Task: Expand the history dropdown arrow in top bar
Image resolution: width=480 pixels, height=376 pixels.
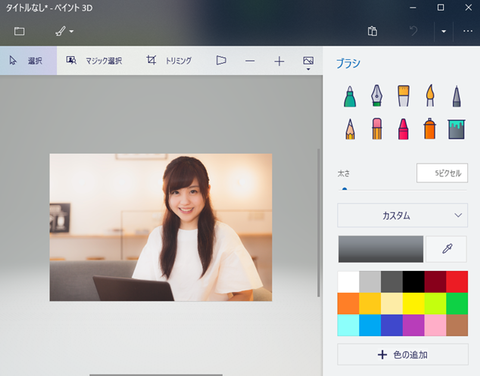Action: coord(443,31)
